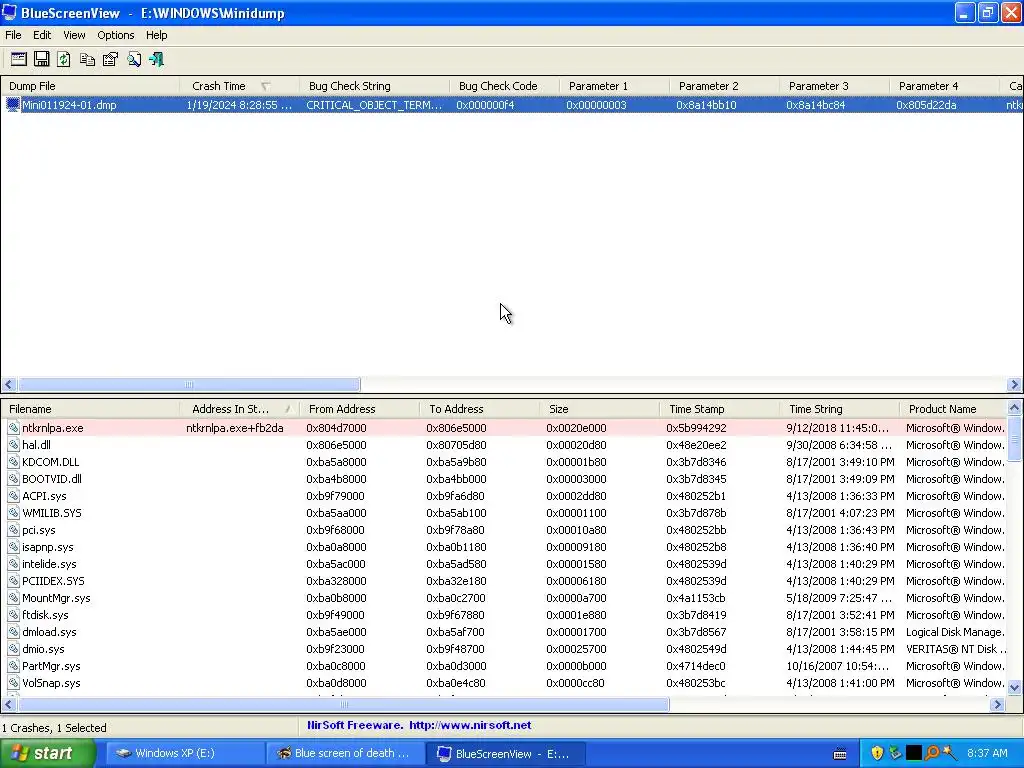Click upper pane scroll-right arrow
The image size is (1024, 768).
1014,385
